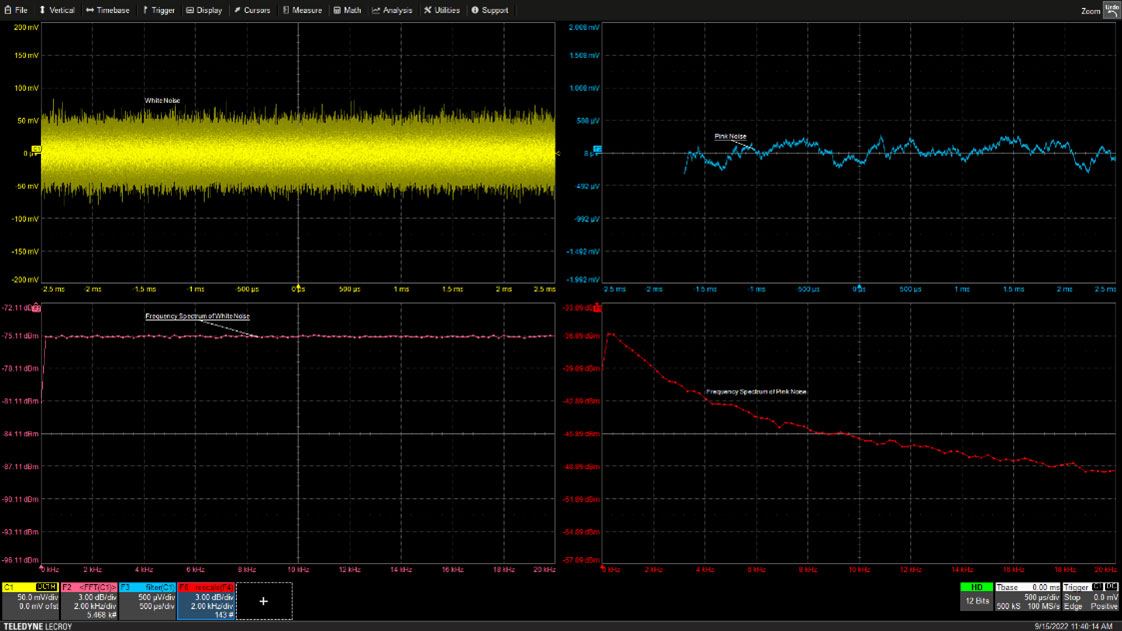This screenshot has width=1122, height=631.
Task: Click the HD 12 Bits indicator
Action: point(976,595)
